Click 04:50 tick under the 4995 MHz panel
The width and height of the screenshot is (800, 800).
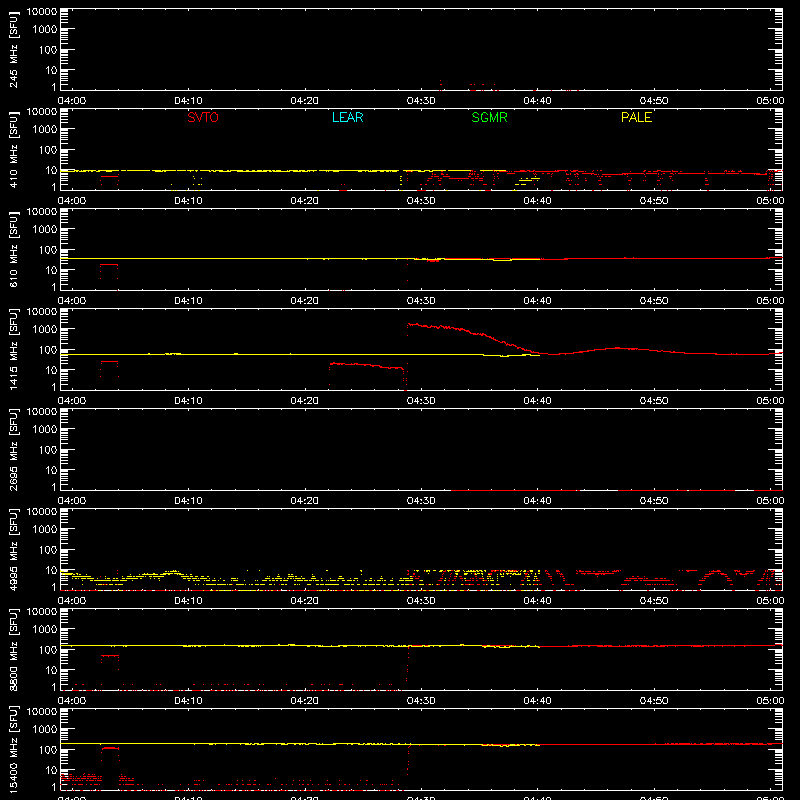coord(654,601)
